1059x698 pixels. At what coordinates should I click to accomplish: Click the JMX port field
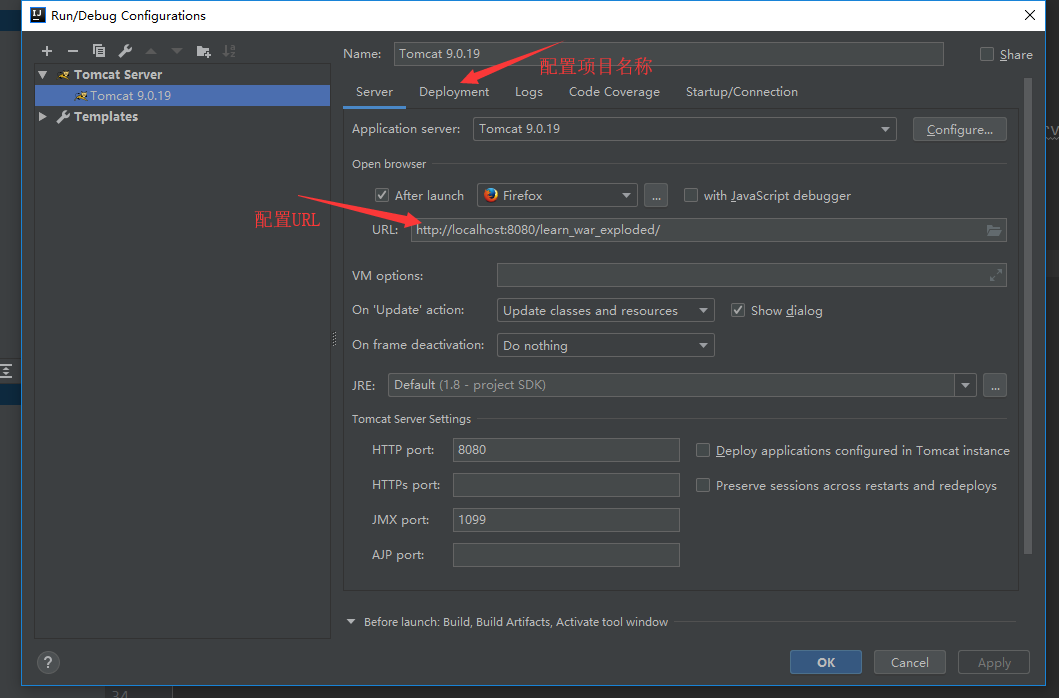pyautogui.click(x=566, y=520)
